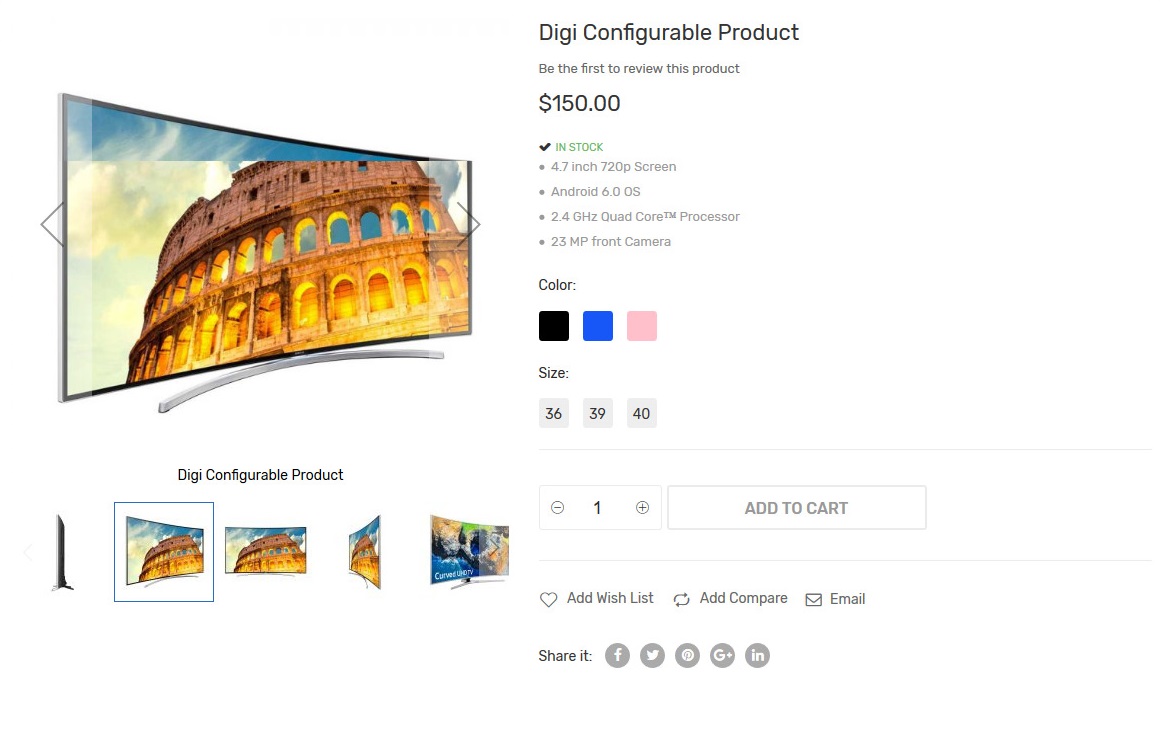Share the product on LinkedIn
1163x735 pixels.
757,656
